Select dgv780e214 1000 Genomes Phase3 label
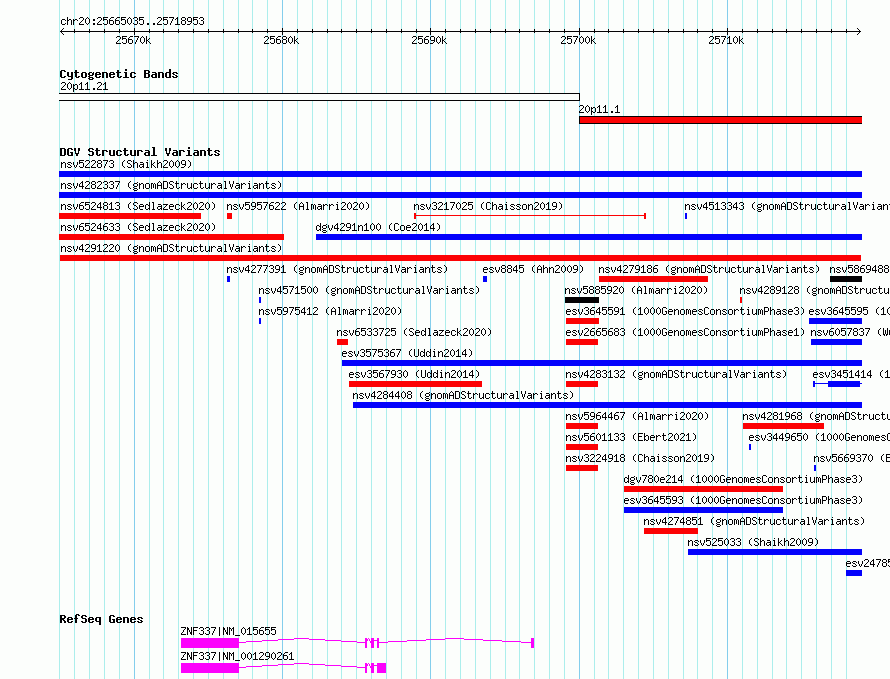The height and width of the screenshot is (679, 890). [x=744, y=479]
